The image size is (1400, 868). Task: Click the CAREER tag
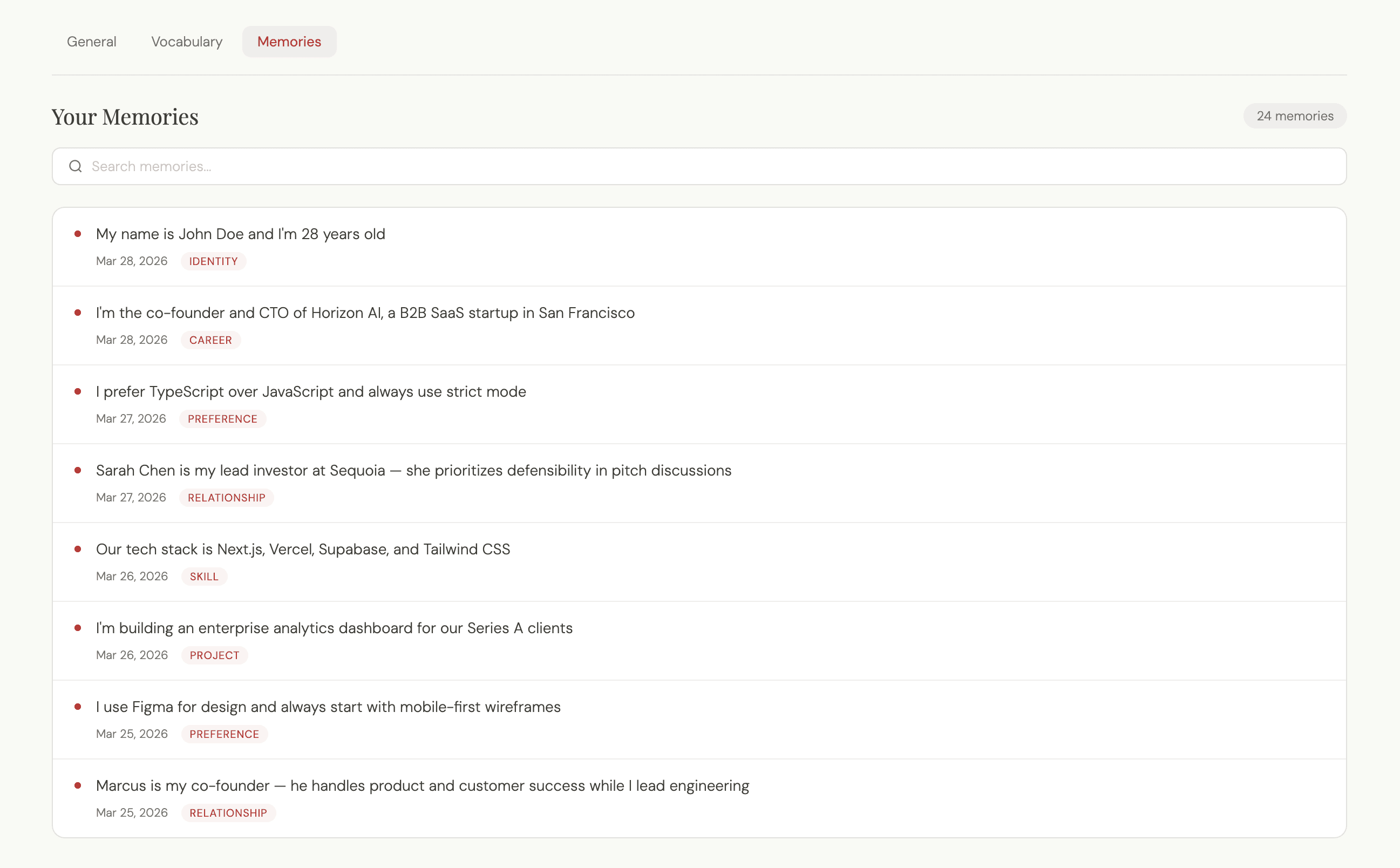[x=210, y=340]
